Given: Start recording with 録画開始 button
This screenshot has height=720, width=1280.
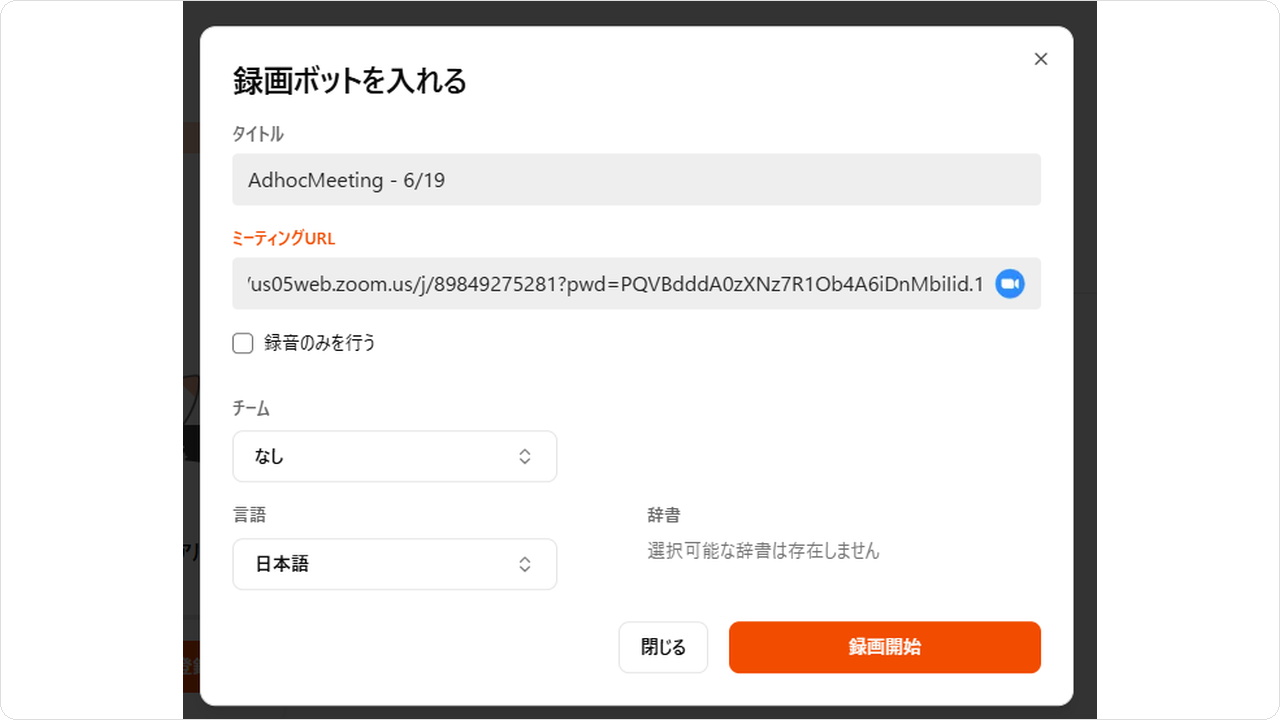Looking at the screenshot, I should click(x=885, y=648).
